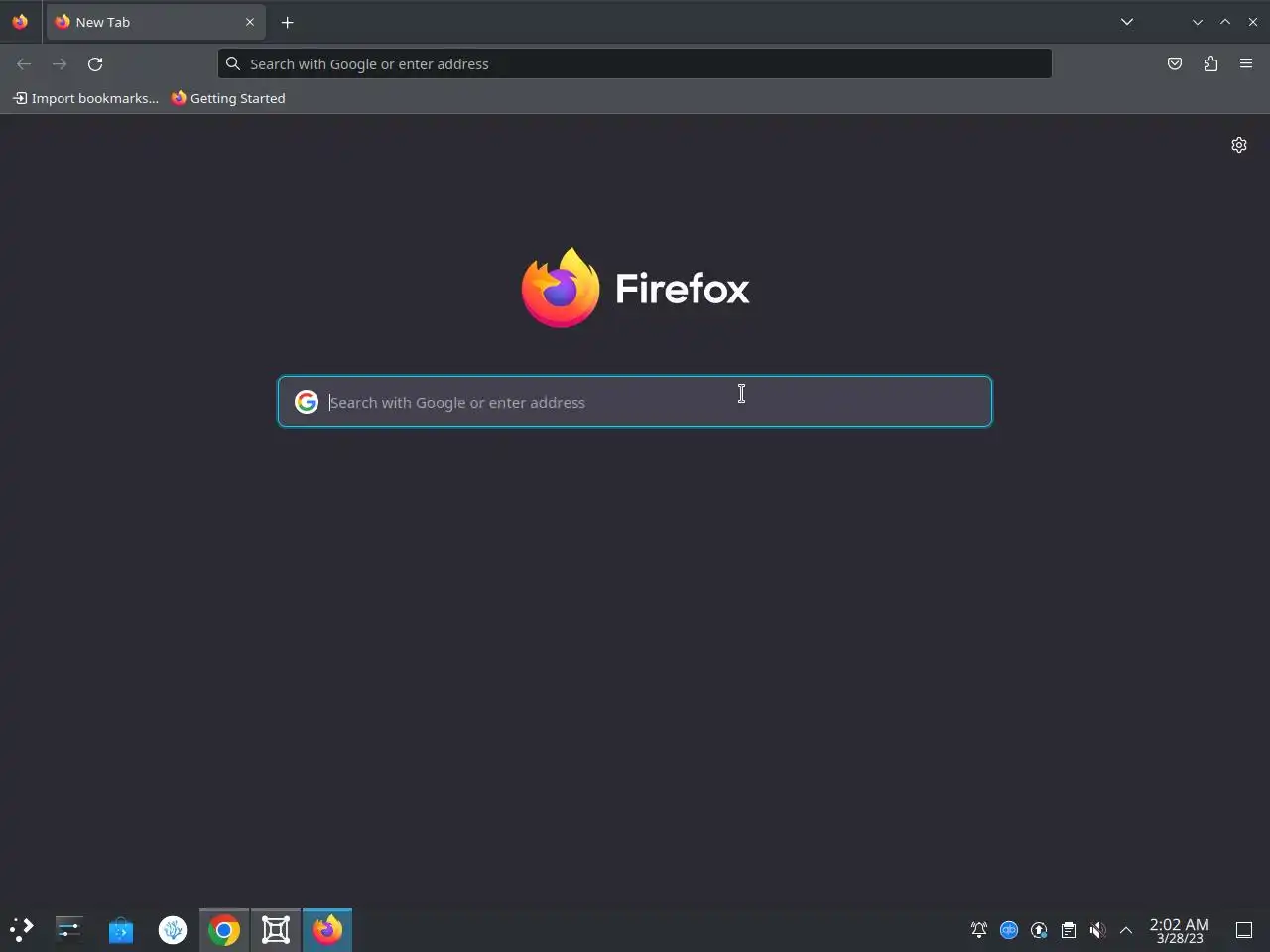Open new tab personalize gear settings
Screen dimensions: 1270x952
tap(1239, 145)
